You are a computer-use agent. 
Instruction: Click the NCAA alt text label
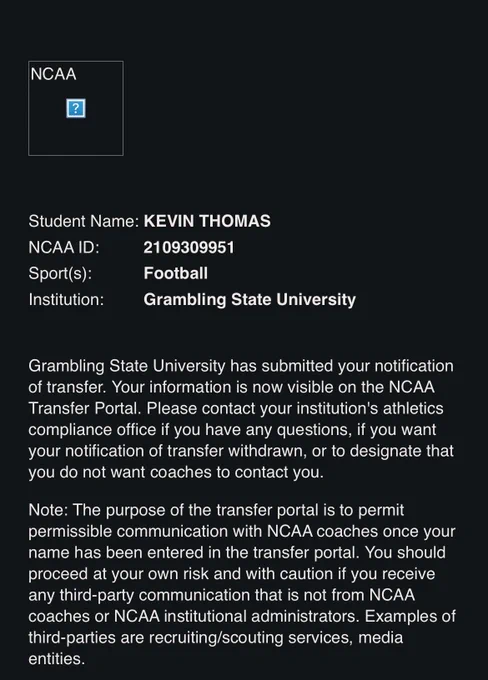pyautogui.click(x=53, y=75)
